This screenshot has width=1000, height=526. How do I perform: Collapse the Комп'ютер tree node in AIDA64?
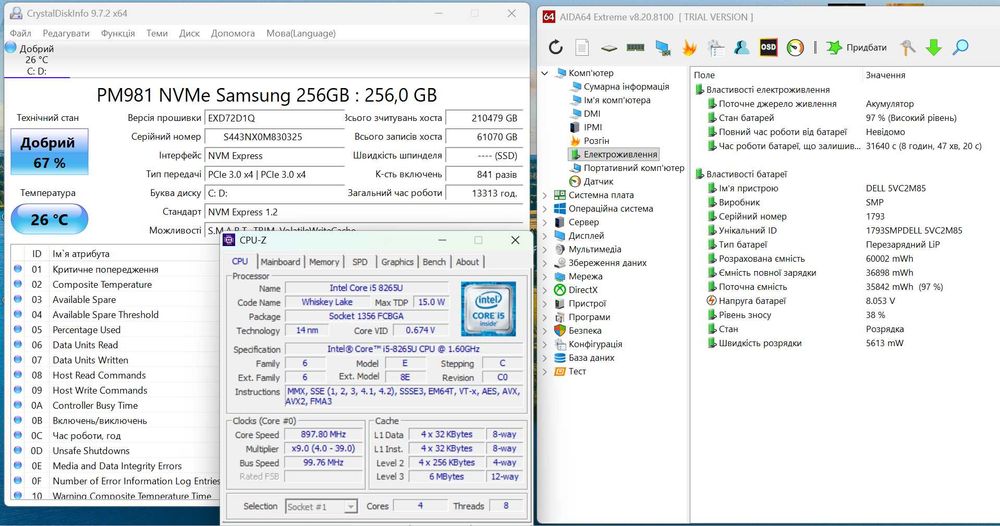tap(545, 73)
